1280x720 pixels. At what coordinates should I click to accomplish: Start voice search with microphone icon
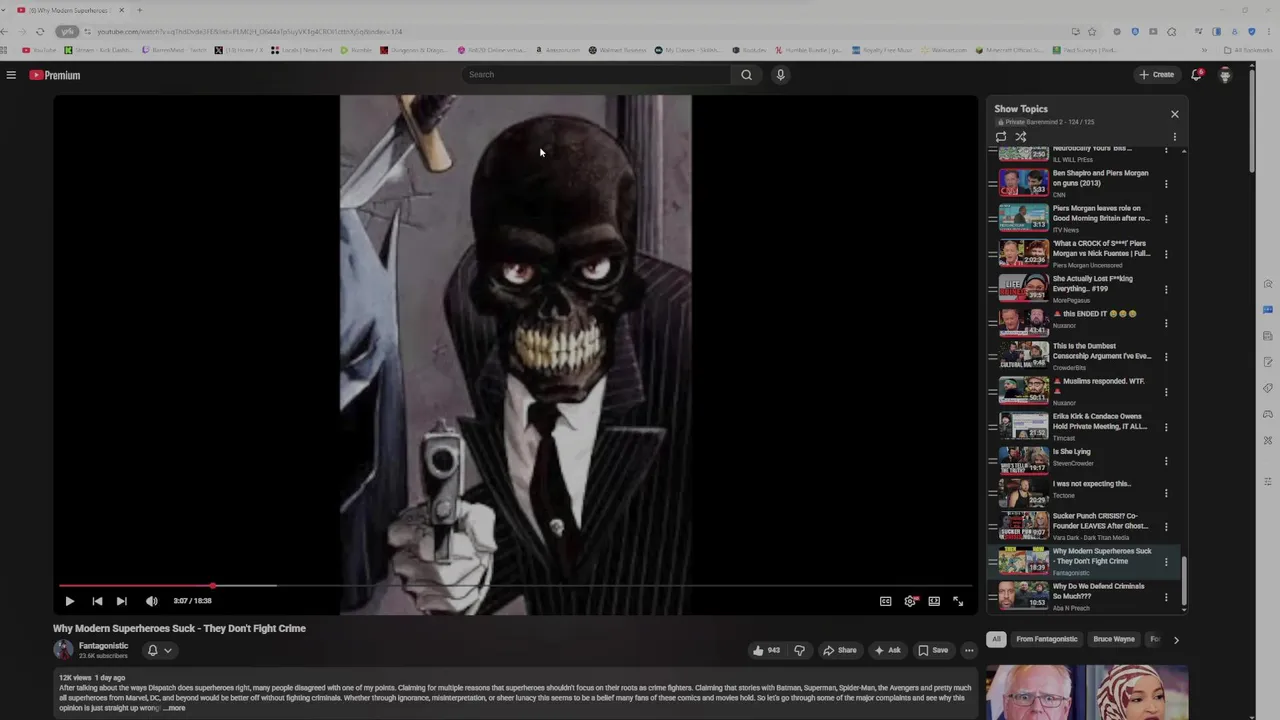click(x=781, y=75)
